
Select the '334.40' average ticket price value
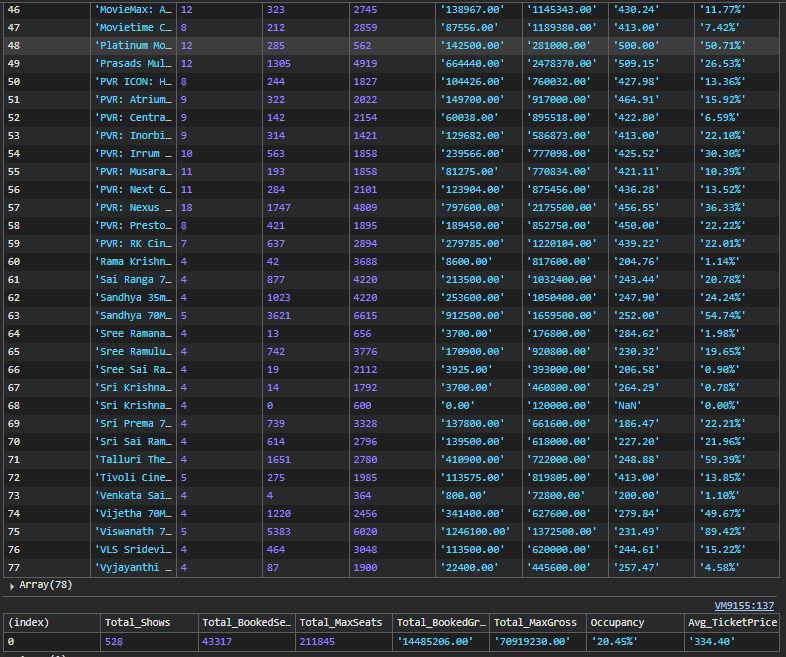(x=712, y=641)
